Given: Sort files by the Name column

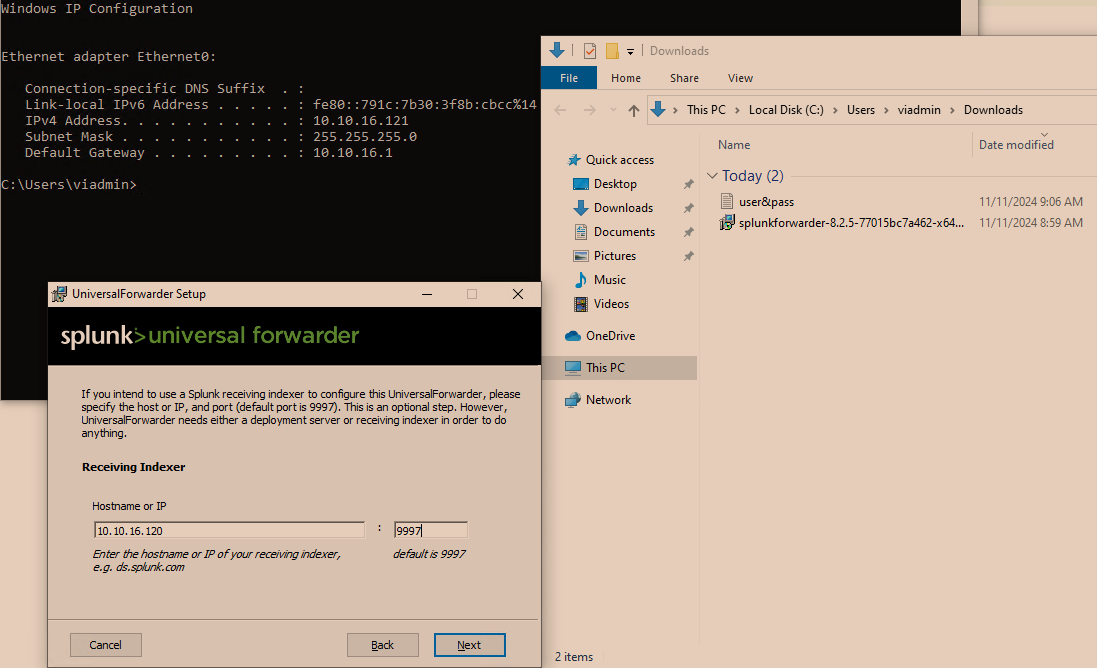Looking at the screenshot, I should click(x=734, y=145).
